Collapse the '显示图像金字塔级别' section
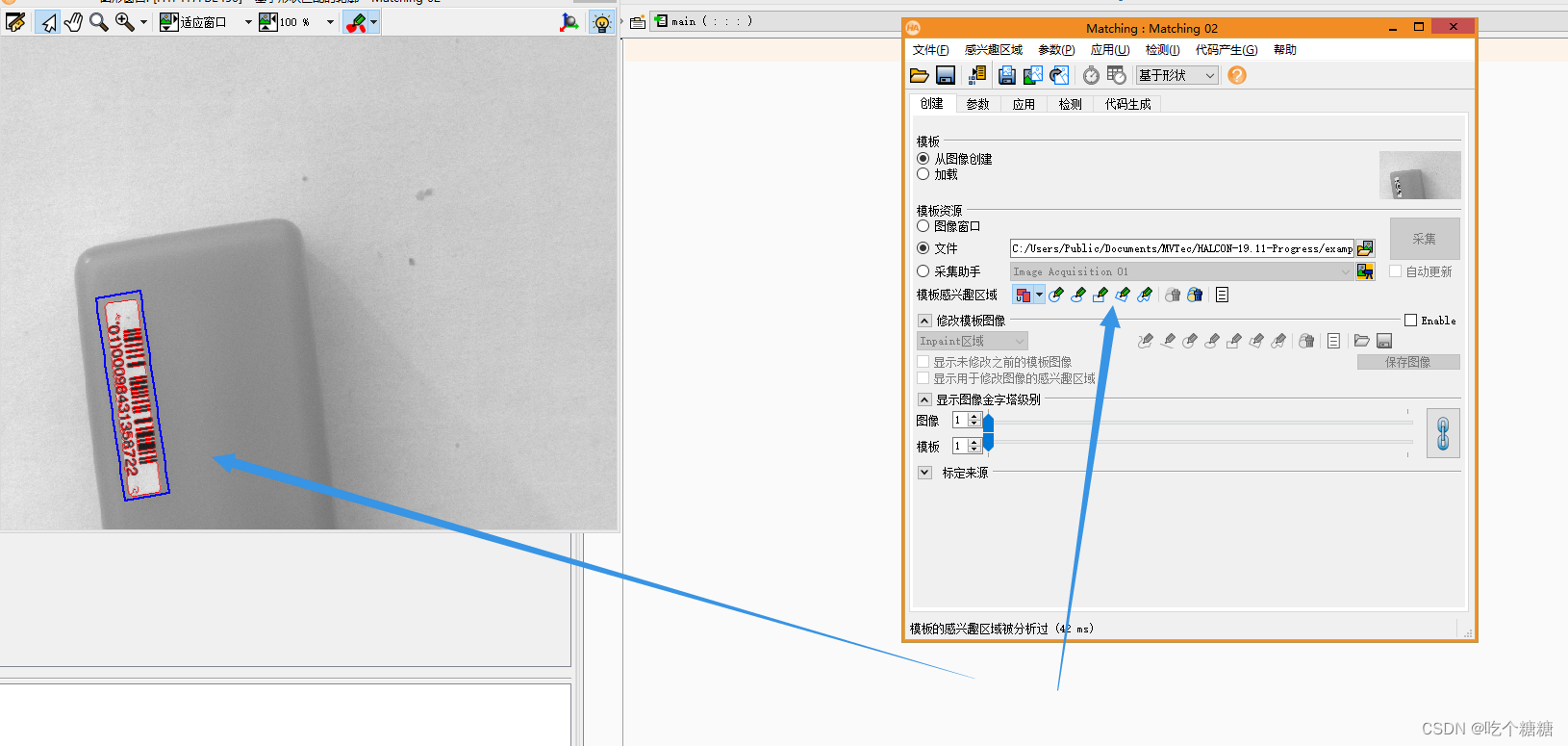 (x=924, y=399)
